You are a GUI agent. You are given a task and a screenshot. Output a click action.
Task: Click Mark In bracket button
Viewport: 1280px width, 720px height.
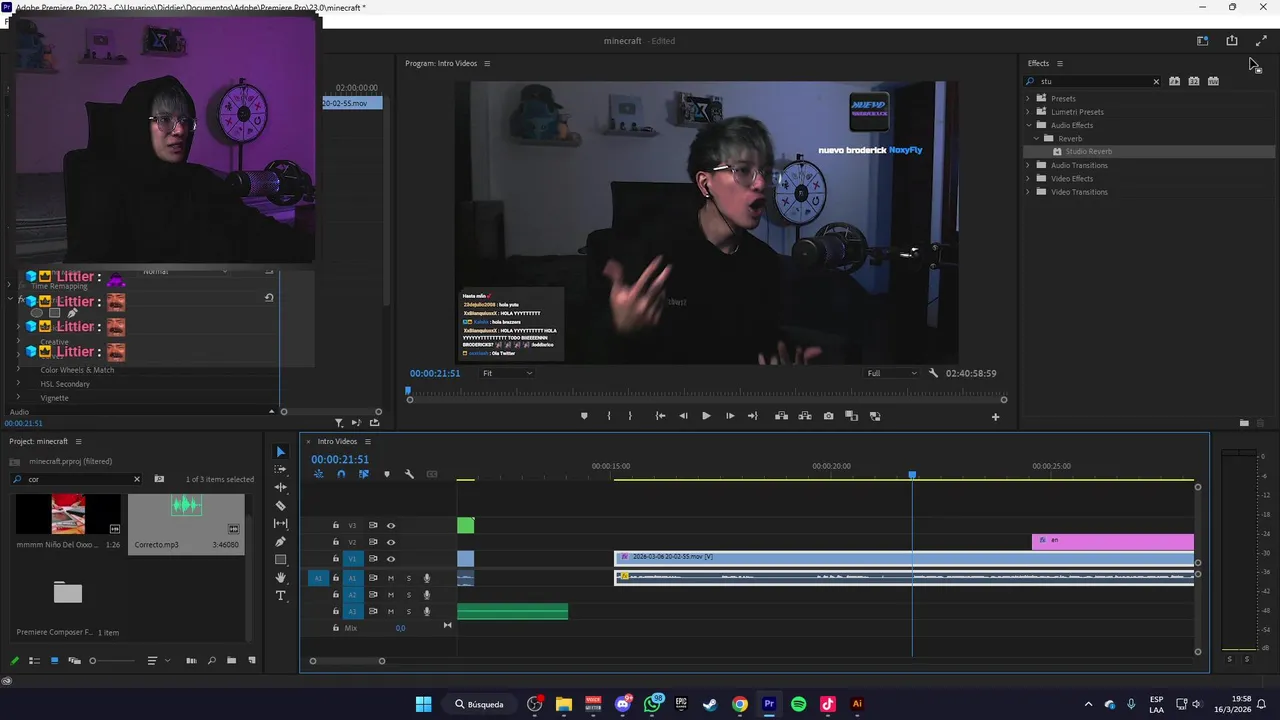608,416
